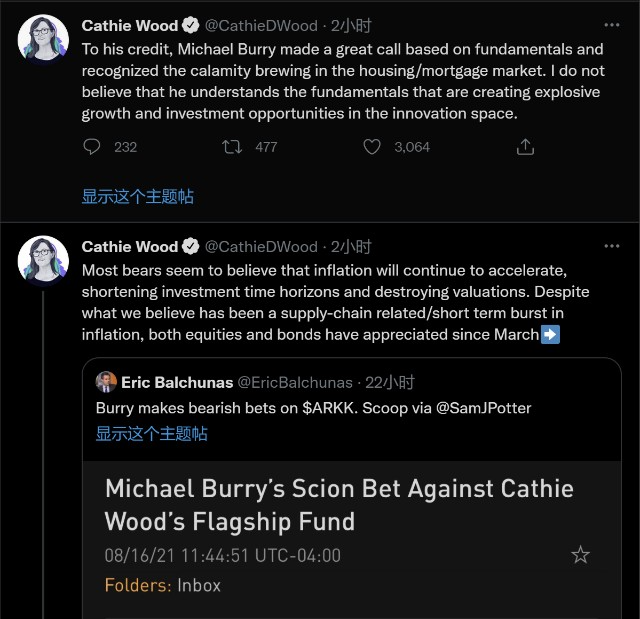640x619 pixels.
Task: Click Eric Balchunas's small profile picture
Action: click(106, 382)
